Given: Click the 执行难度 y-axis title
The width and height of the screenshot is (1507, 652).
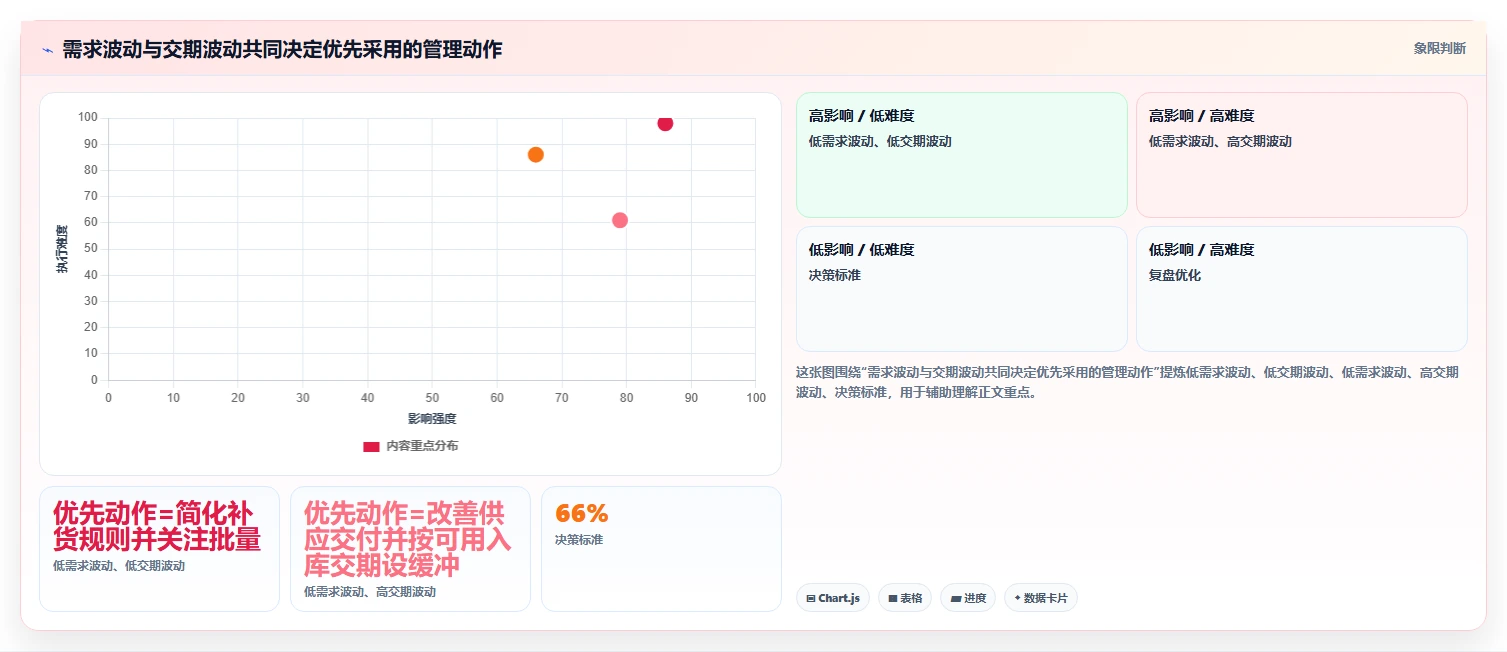Looking at the screenshot, I should [x=62, y=249].
